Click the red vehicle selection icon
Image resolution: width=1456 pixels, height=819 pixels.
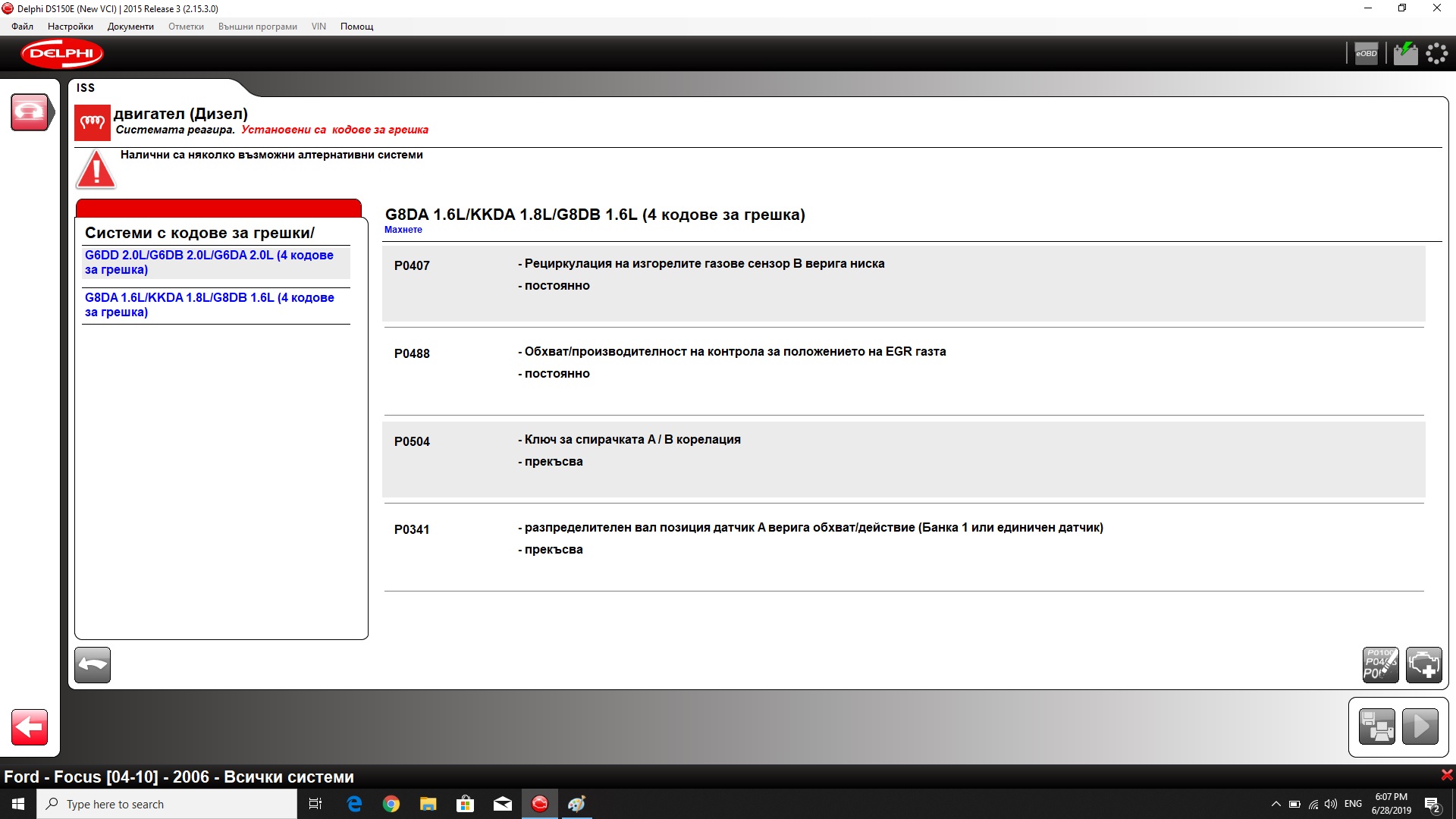pos(30,112)
